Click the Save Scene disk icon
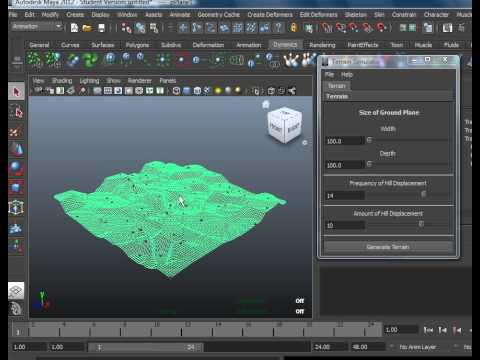The width and height of the screenshot is (480, 360). pyautogui.click(x=101, y=28)
